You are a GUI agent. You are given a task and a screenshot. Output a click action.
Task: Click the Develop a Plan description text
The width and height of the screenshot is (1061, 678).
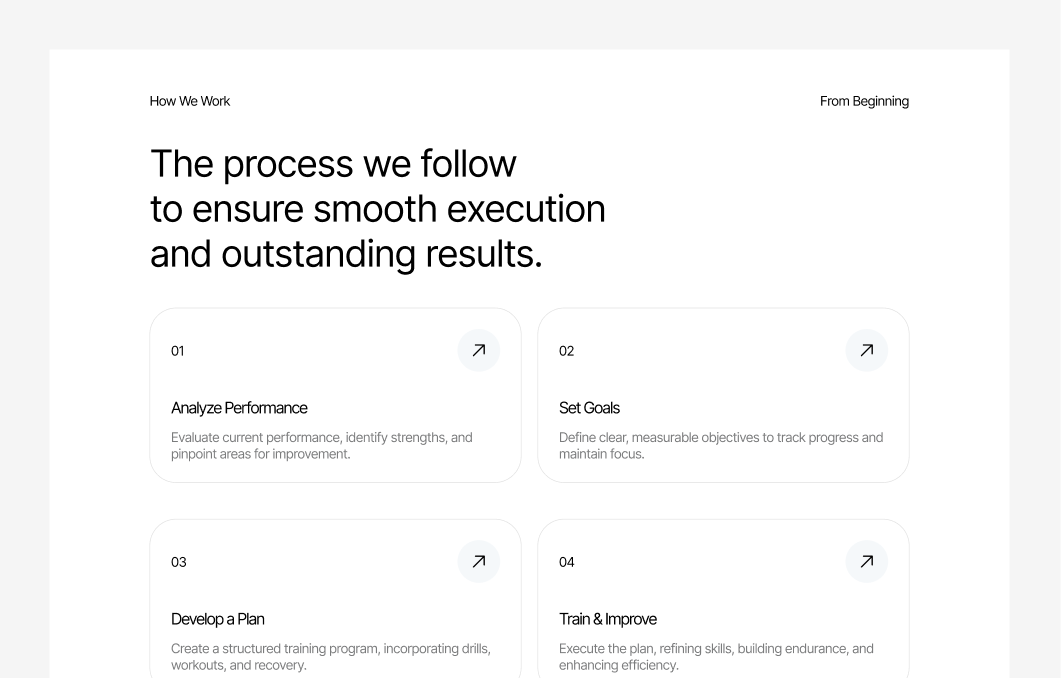tap(330, 657)
